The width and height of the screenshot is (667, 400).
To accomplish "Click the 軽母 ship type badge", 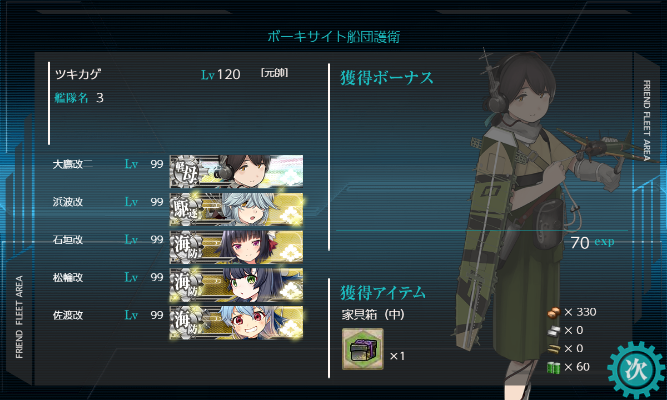I will [x=185, y=172].
